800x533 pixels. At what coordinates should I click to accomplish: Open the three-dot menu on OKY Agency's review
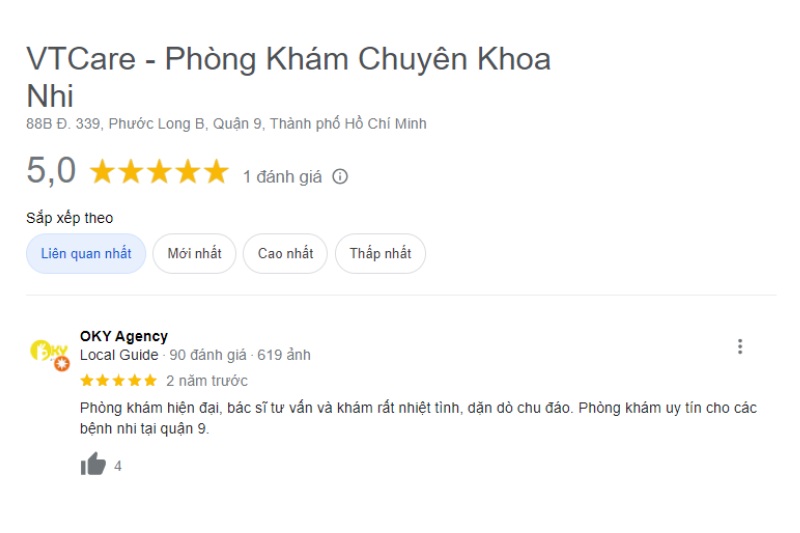(x=740, y=346)
